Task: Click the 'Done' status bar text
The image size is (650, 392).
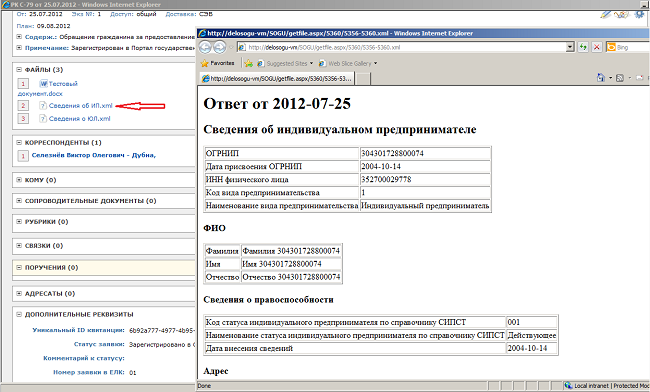Action: 204,386
